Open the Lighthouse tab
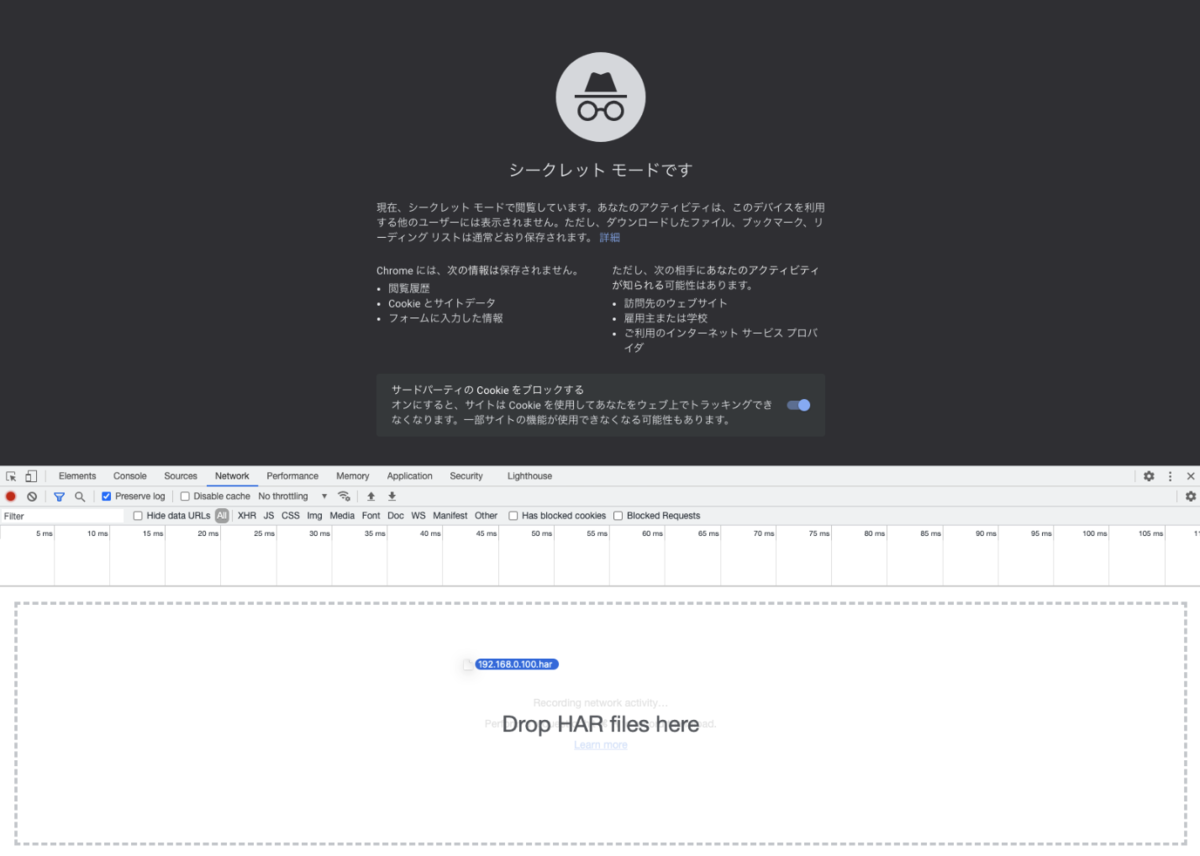This screenshot has height=856, width=1200. (x=529, y=476)
